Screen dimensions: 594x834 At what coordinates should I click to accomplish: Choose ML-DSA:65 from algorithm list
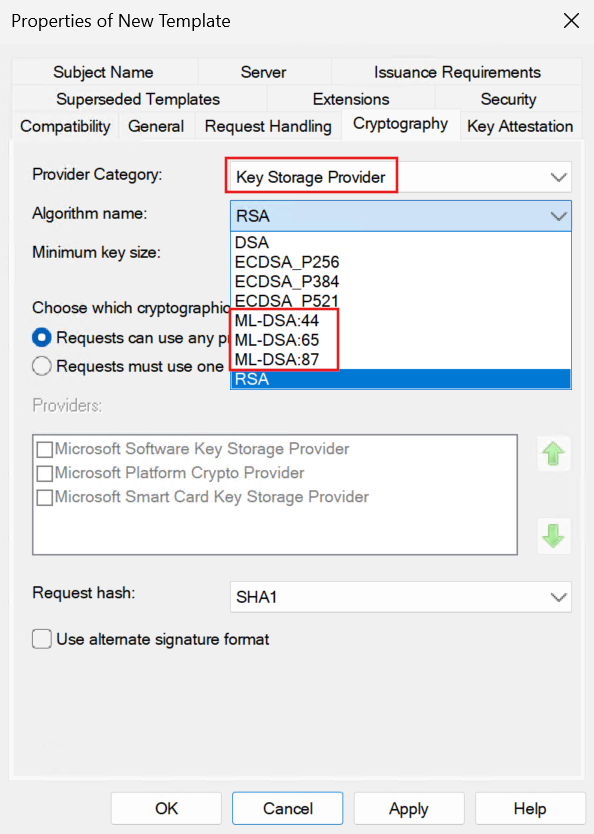click(x=400, y=340)
